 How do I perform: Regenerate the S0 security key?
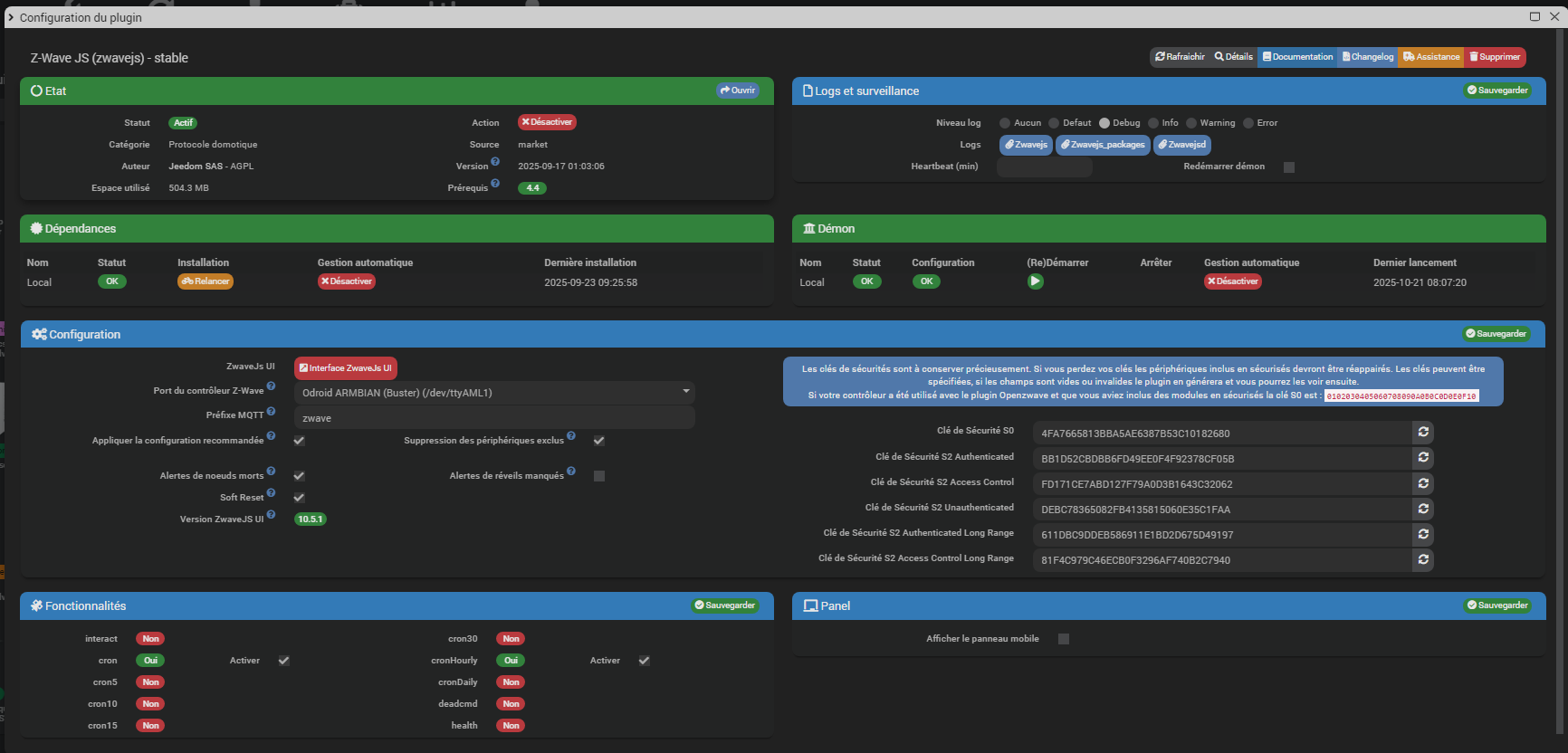(x=1423, y=433)
